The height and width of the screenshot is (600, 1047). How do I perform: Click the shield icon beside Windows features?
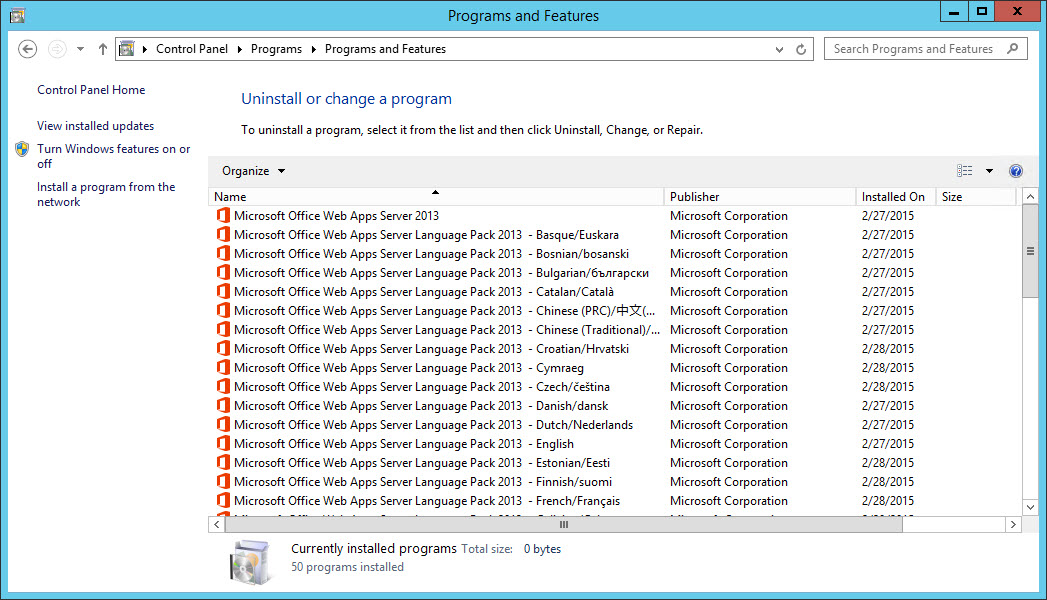pos(22,149)
